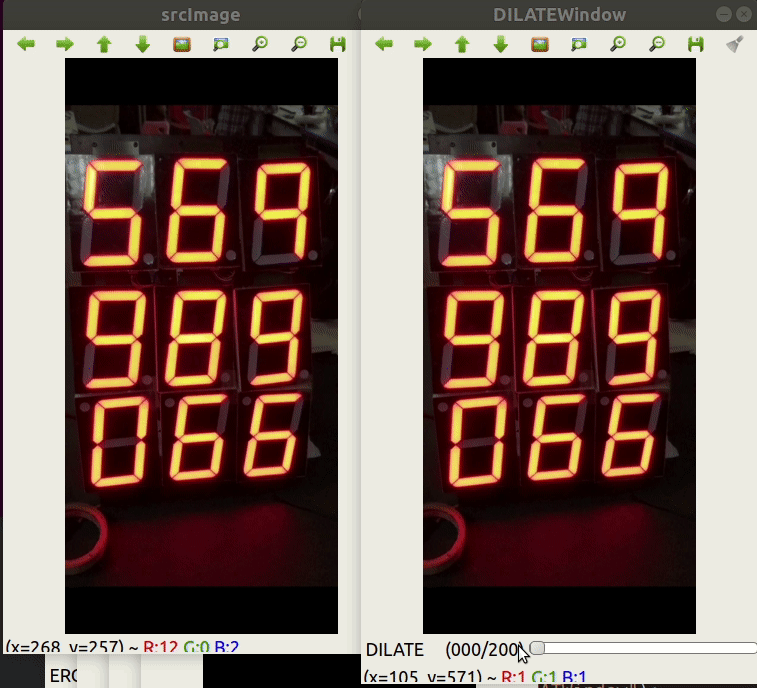Pan left in the srcImage window
Viewport: 757px width, 688px height.
[26, 44]
